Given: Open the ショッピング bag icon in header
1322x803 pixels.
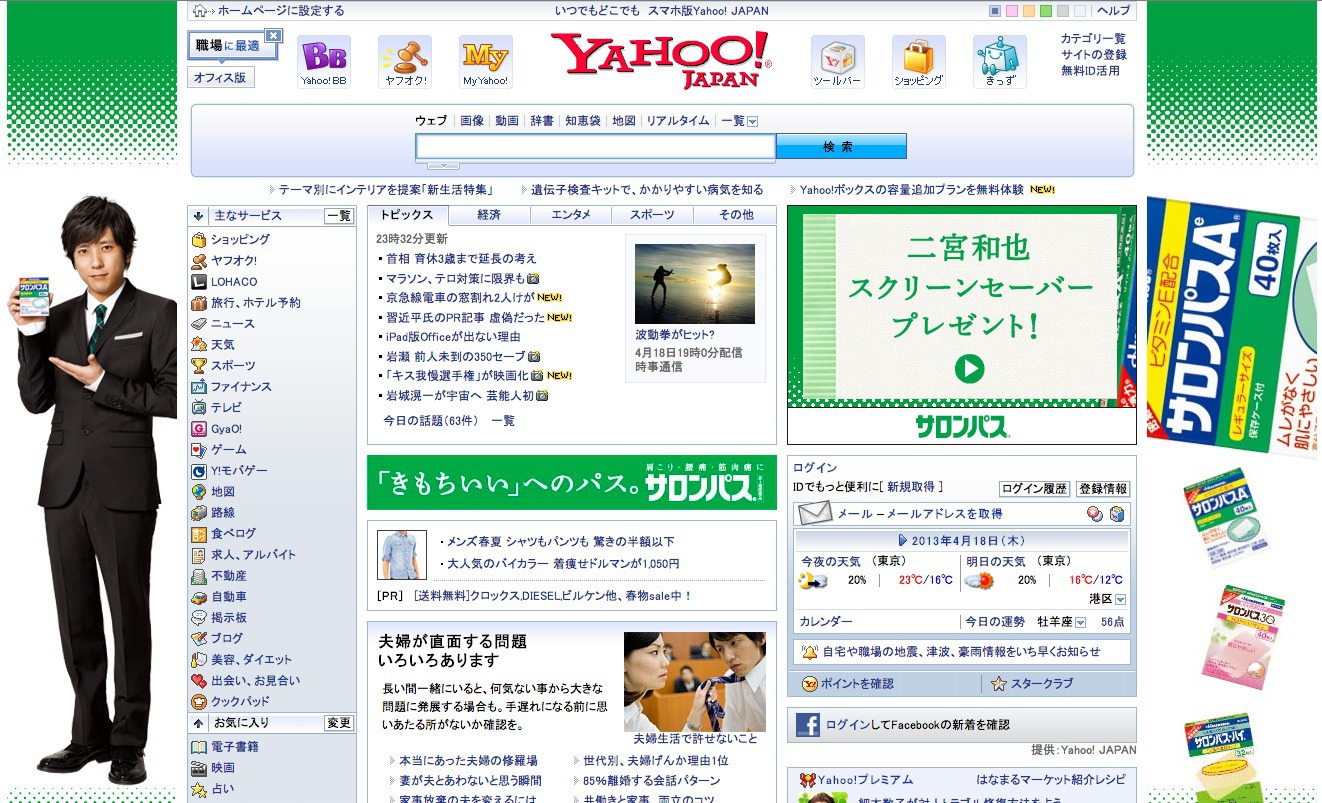Looking at the screenshot, I should point(918,62).
